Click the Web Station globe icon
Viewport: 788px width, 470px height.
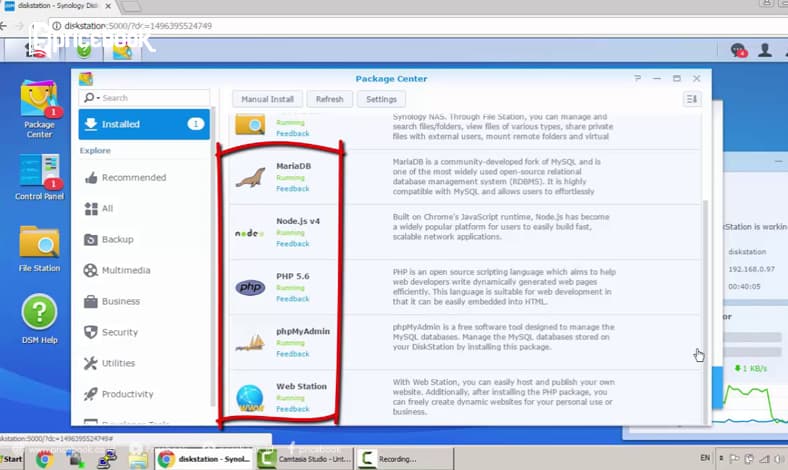point(250,398)
